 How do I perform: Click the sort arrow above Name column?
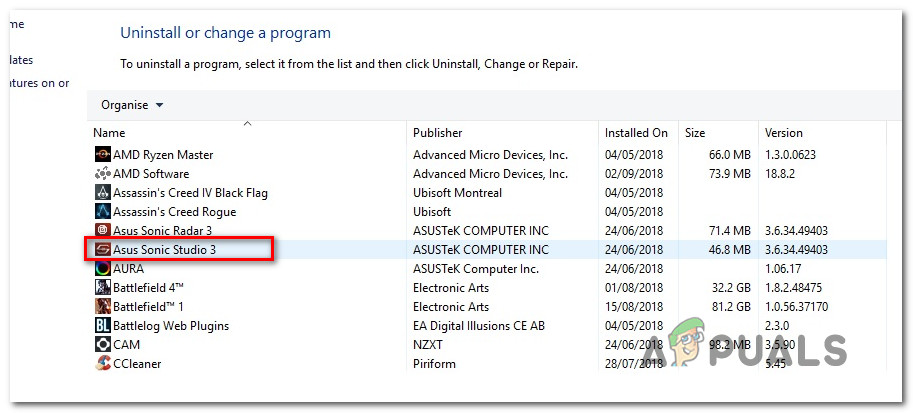(247, 124)
